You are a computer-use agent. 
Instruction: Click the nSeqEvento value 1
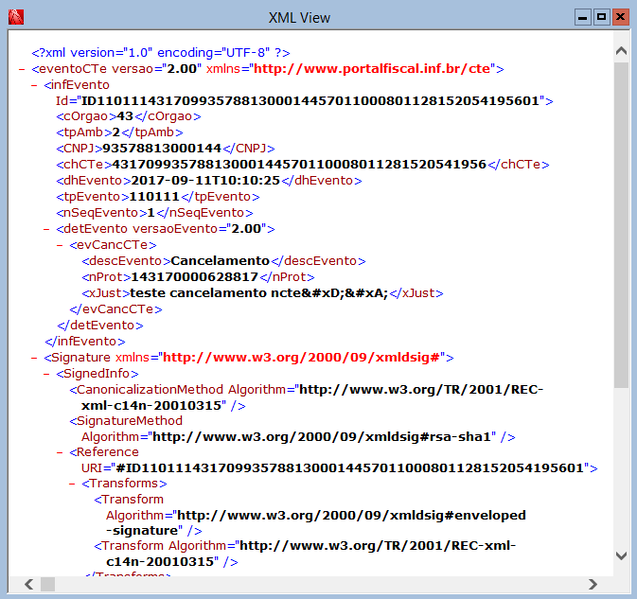click(151, 213)
